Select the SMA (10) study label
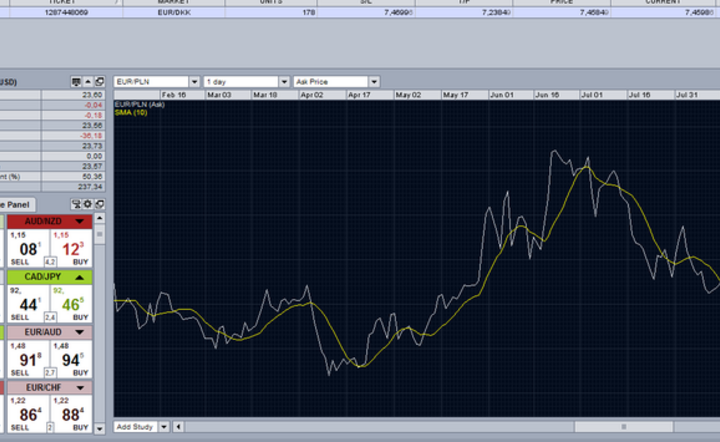Screen dimensions: 720x442 pos(131,112)
